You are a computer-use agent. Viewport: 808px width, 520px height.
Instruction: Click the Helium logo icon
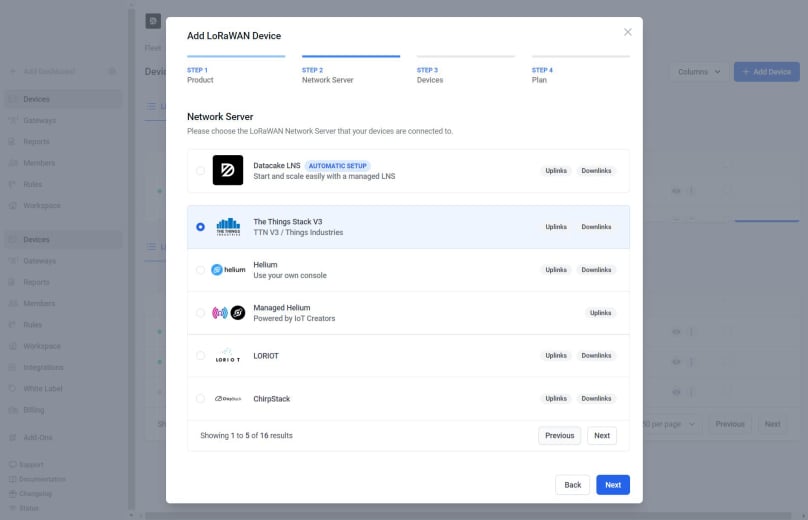[228, 270]
